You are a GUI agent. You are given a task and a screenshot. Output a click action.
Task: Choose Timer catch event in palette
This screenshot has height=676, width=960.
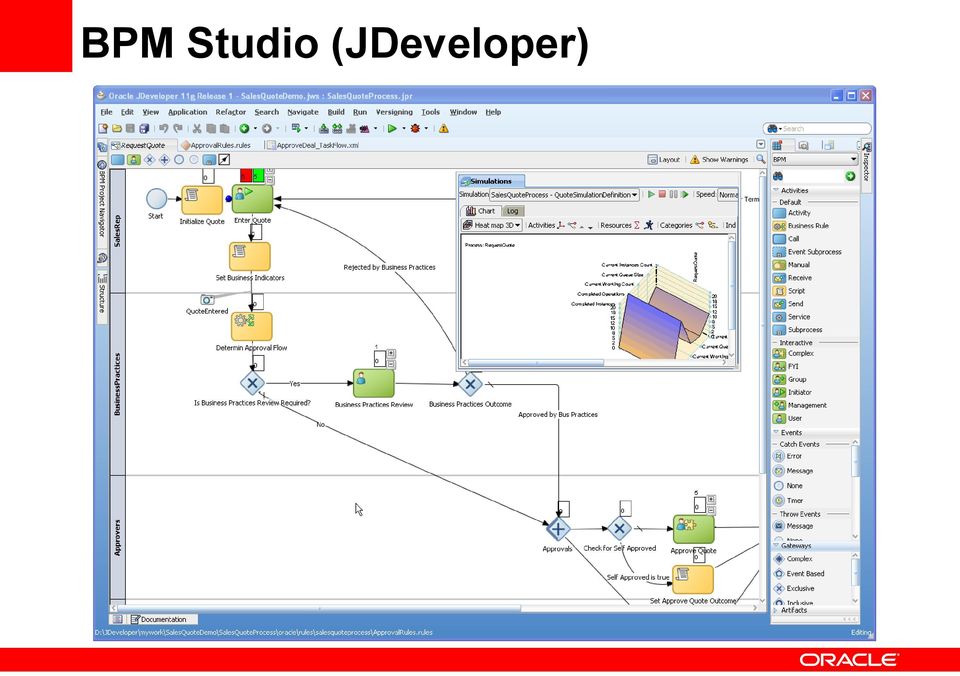(x=788, y=500)
